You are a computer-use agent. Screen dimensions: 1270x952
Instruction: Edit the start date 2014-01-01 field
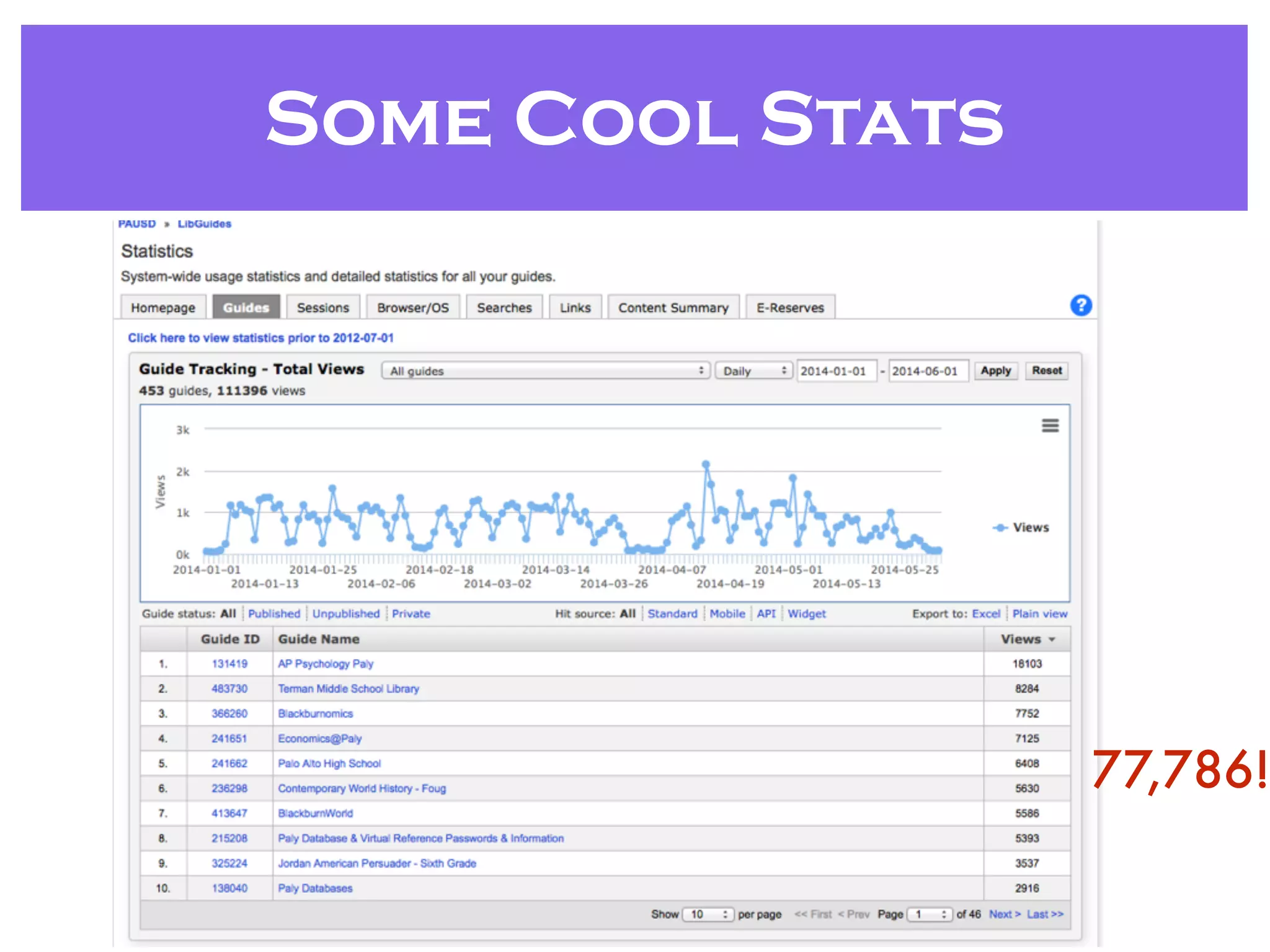click(837, 371)
